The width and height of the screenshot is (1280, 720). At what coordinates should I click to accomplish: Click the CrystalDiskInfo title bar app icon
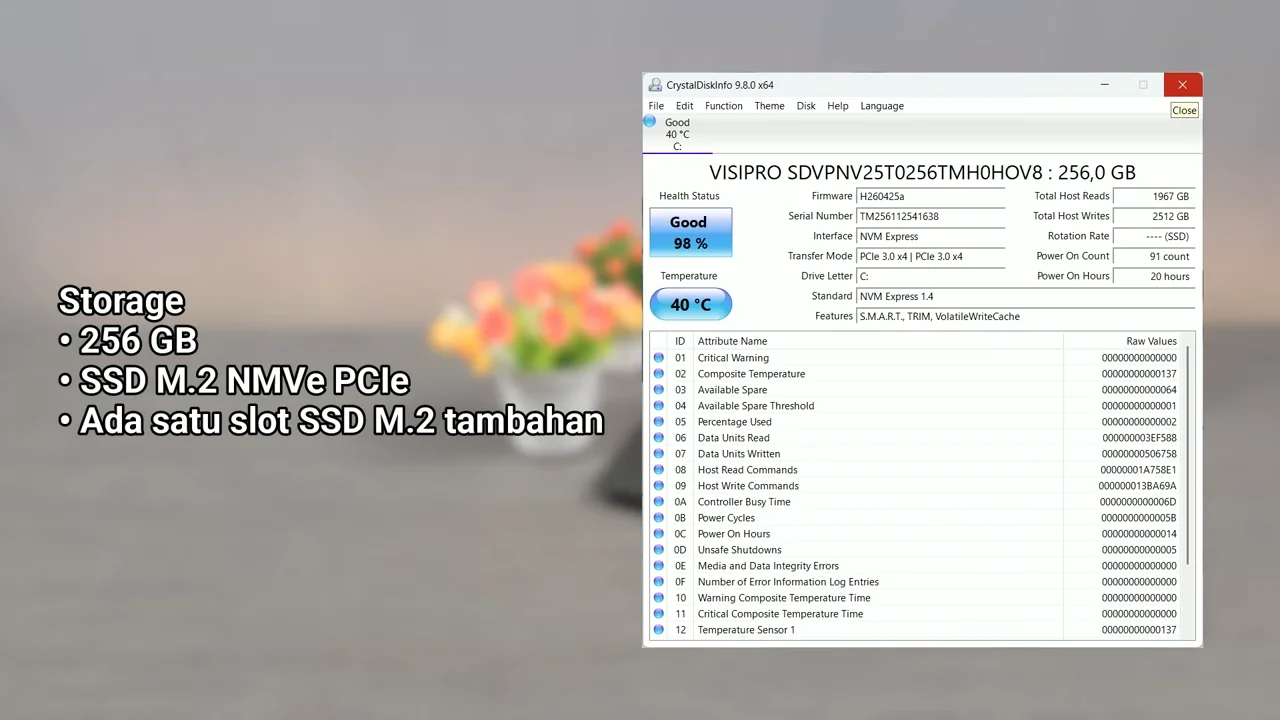click(x=655, y=85)
